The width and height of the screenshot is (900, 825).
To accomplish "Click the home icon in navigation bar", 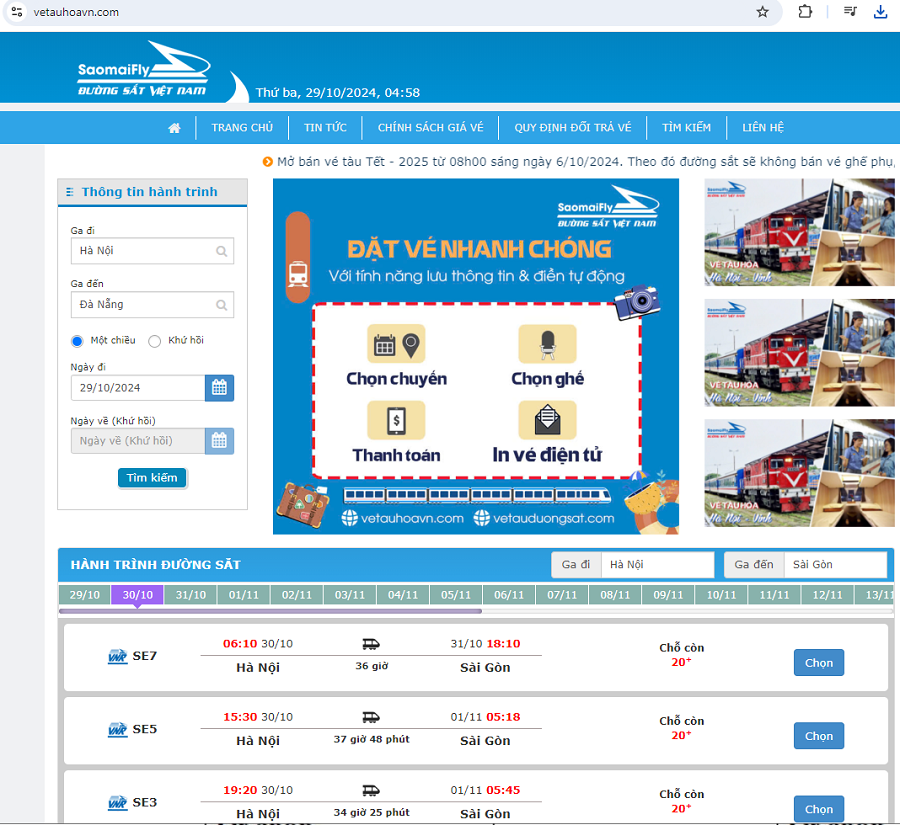I will point(174,128).
